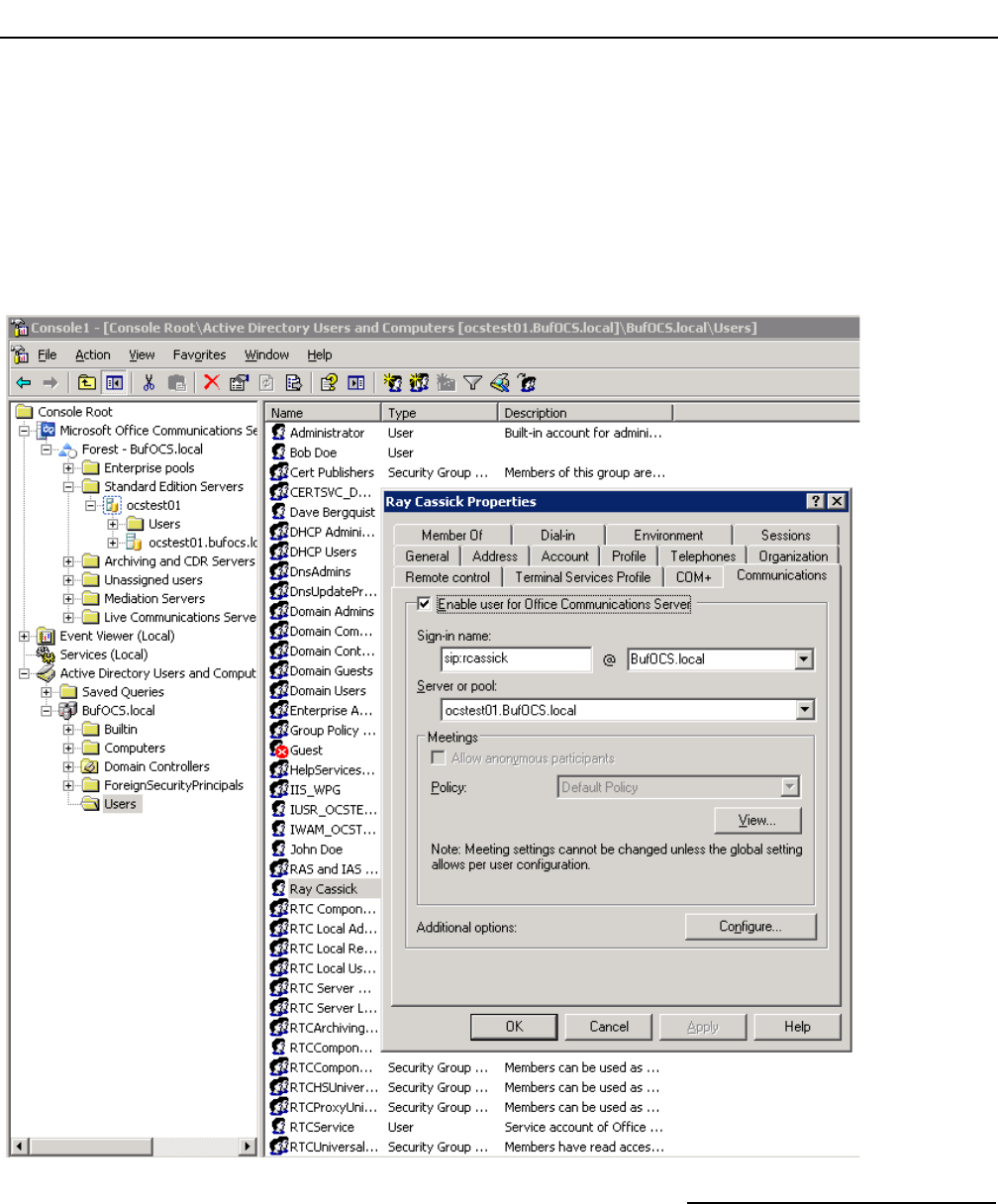Click the Find objects toolbar icon
The image size is (998, 1204).
[x=500, y=382]
